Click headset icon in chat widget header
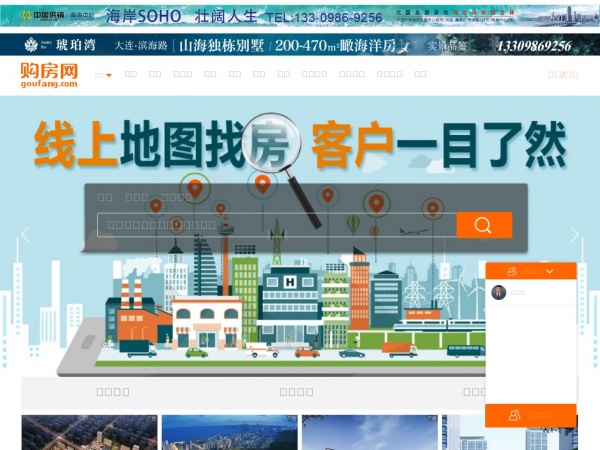600x450 pixels. [x=513, y=271]
